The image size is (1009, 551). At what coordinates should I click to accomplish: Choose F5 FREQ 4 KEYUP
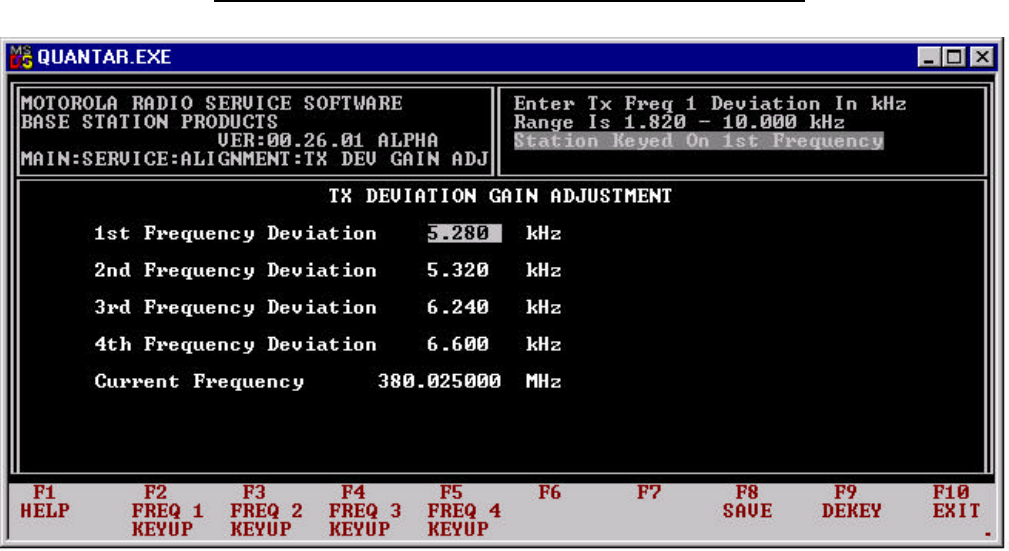464,511
